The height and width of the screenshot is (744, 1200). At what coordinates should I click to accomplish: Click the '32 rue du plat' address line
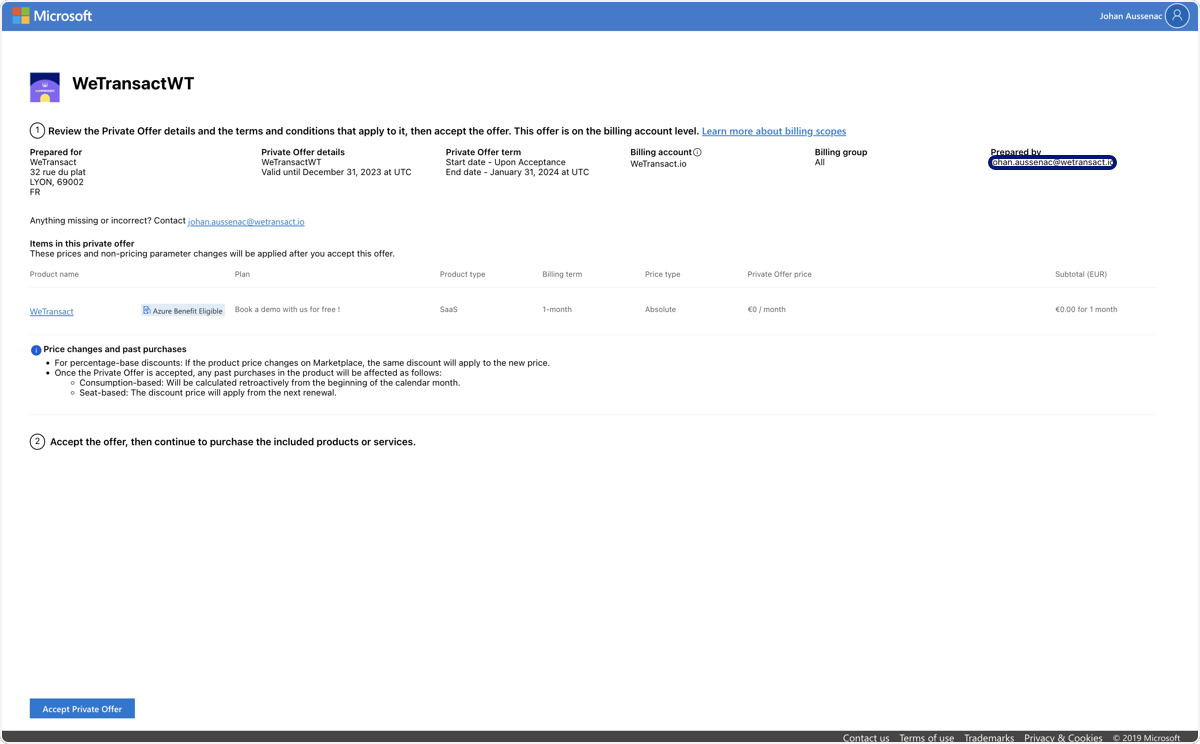pos(58,172)
